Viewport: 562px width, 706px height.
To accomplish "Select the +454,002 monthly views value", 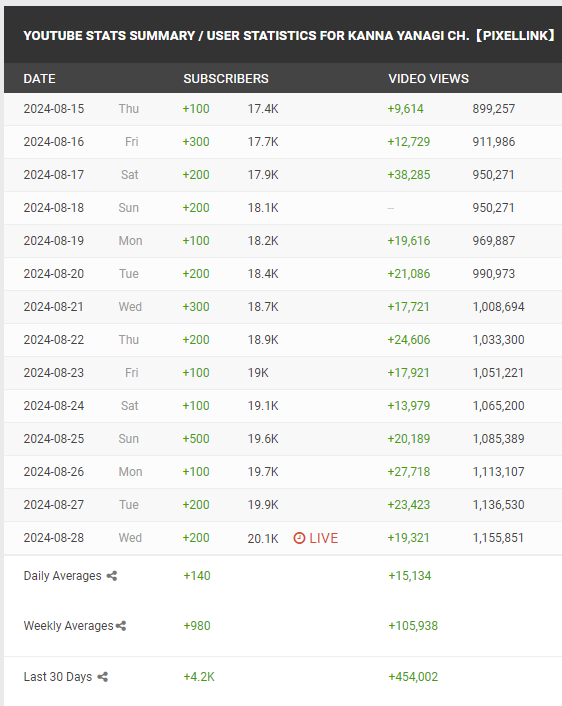I will 413,677.
